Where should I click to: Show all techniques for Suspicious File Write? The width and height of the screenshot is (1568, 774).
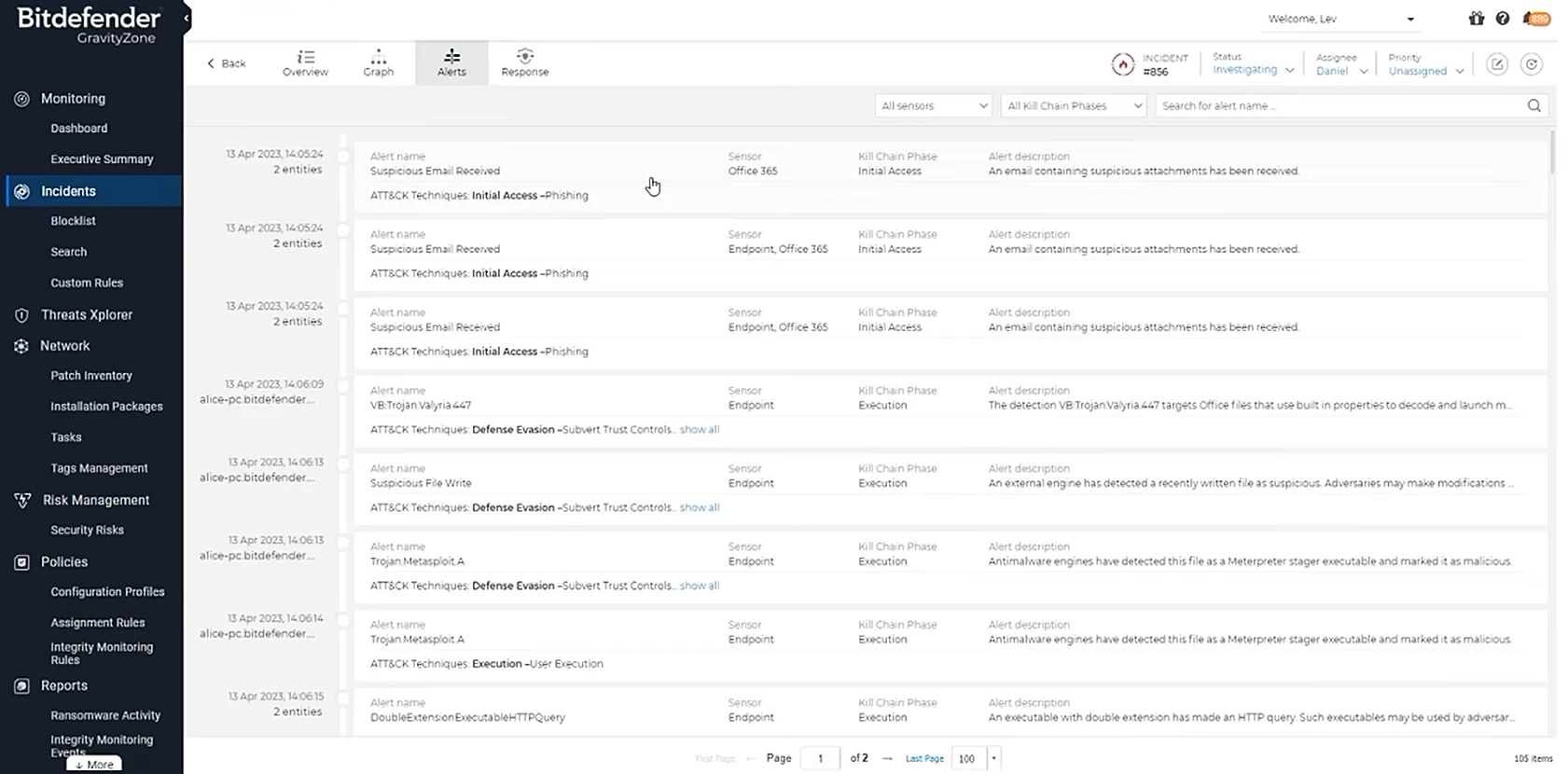point(699,508)
